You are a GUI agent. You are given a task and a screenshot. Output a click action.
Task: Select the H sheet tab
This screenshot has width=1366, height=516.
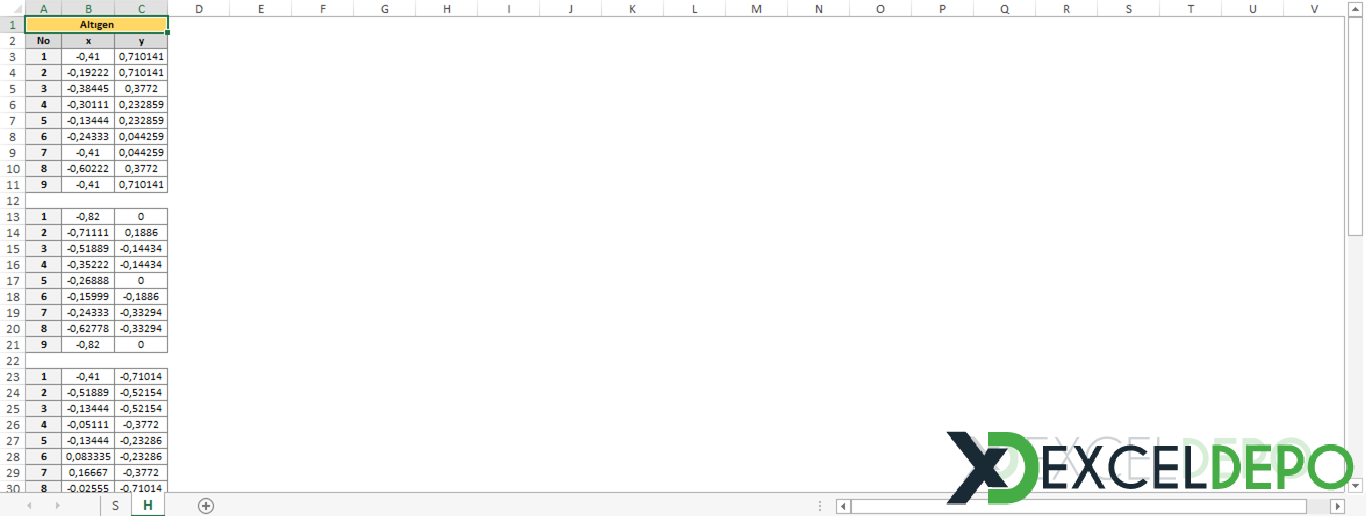coord(147,506)
